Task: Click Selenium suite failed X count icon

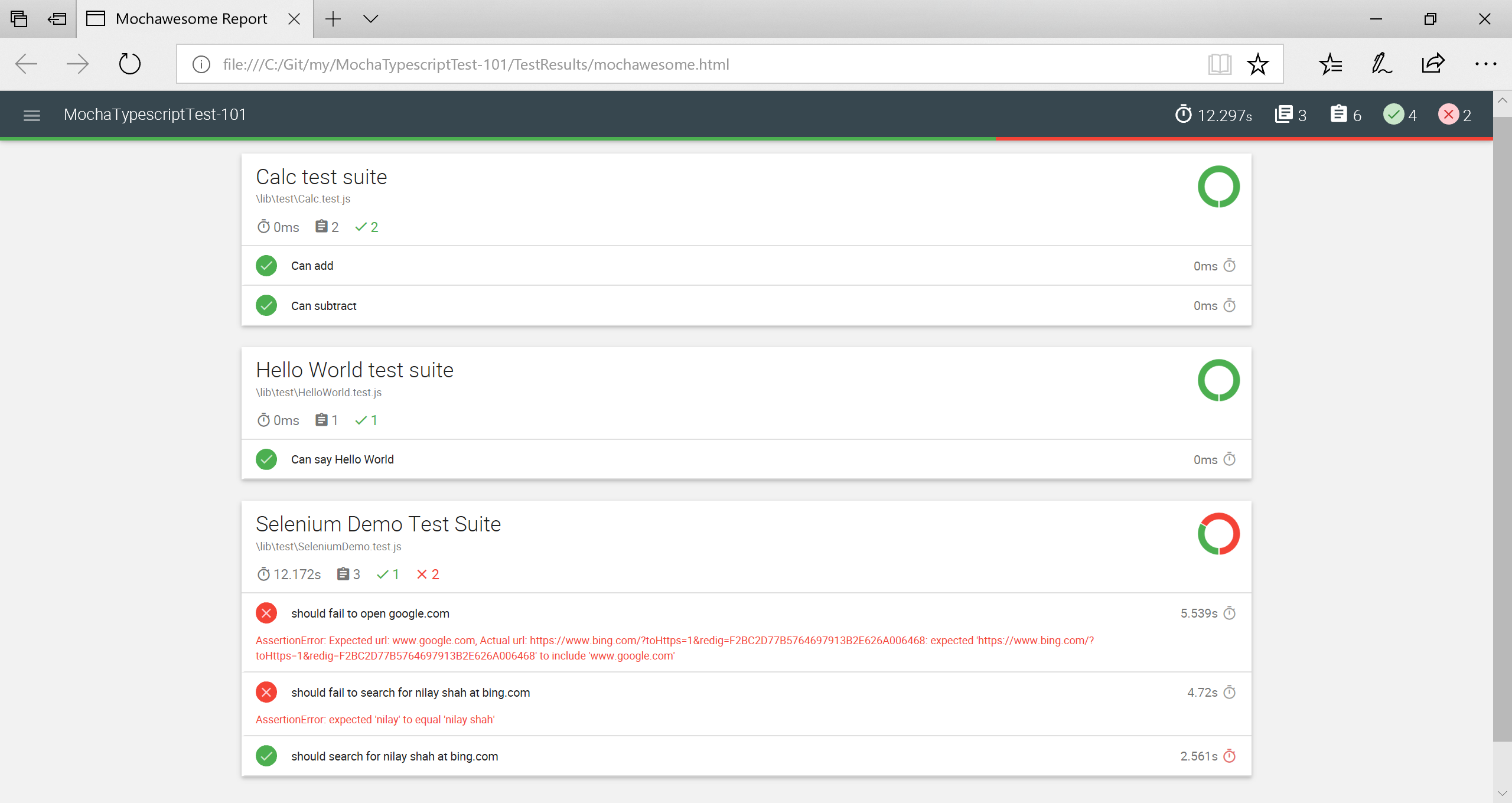Action: coord(422,574)
